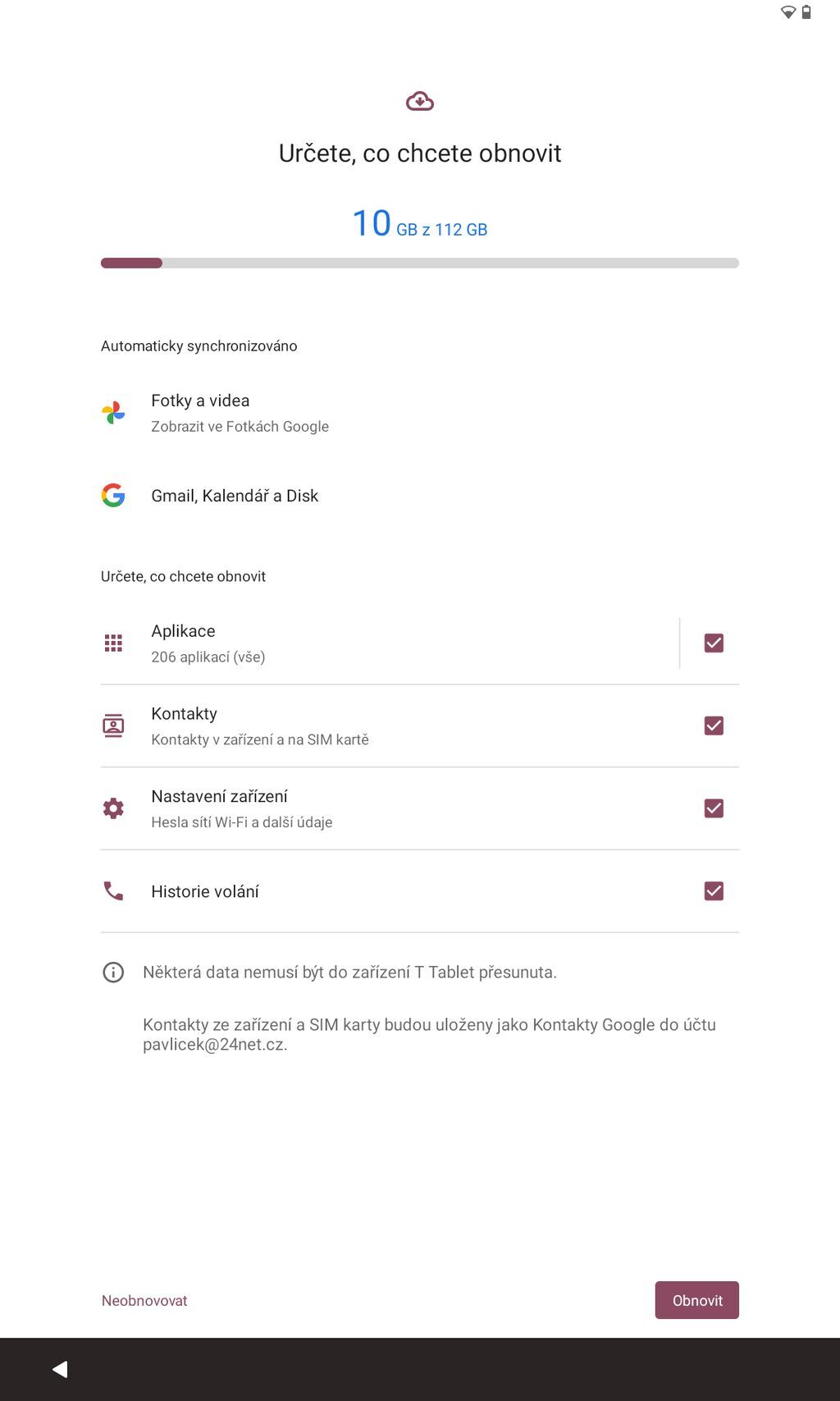Viewport: 840px width, 1401px height.
Task: Click the contacts card icon beside Kontakty
Action: 114,726
